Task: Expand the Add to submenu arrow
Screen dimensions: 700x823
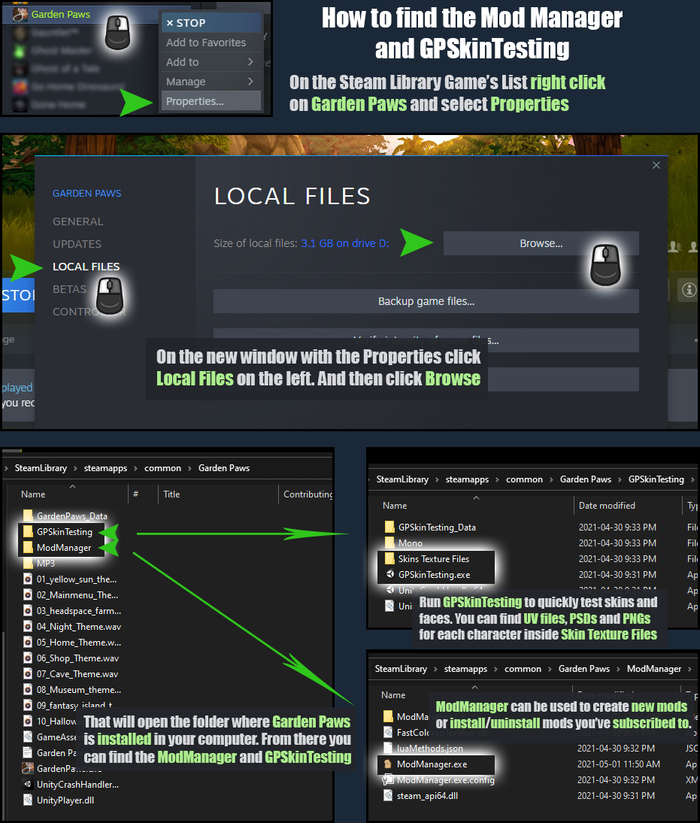Action: pyautogui.click(x=250, y=62)
